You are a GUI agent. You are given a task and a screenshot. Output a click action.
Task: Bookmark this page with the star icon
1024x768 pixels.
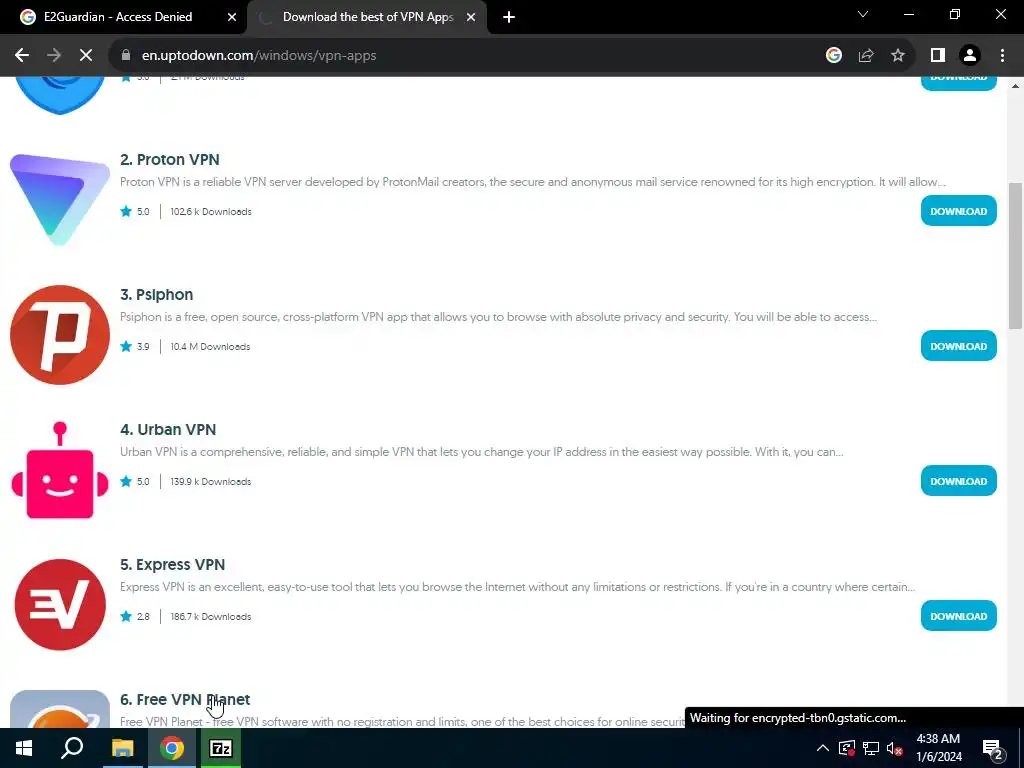[898, 56]
